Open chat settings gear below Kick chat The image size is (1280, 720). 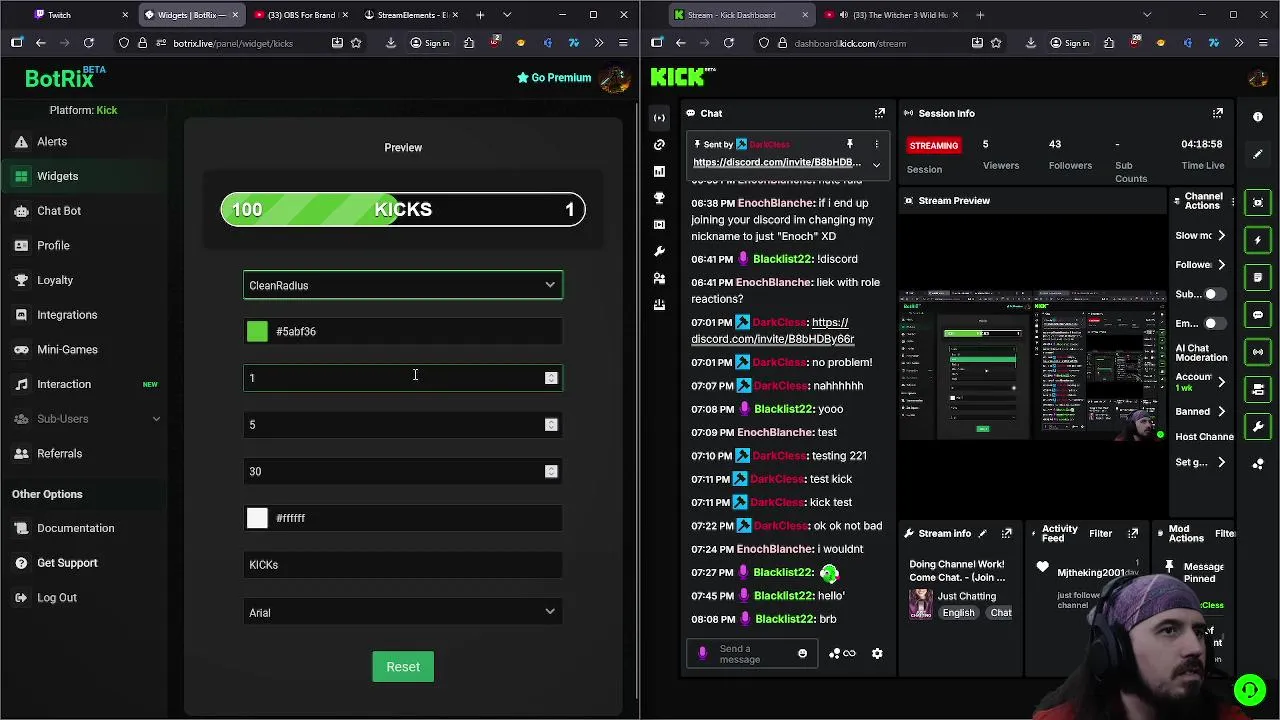[877, 653]
